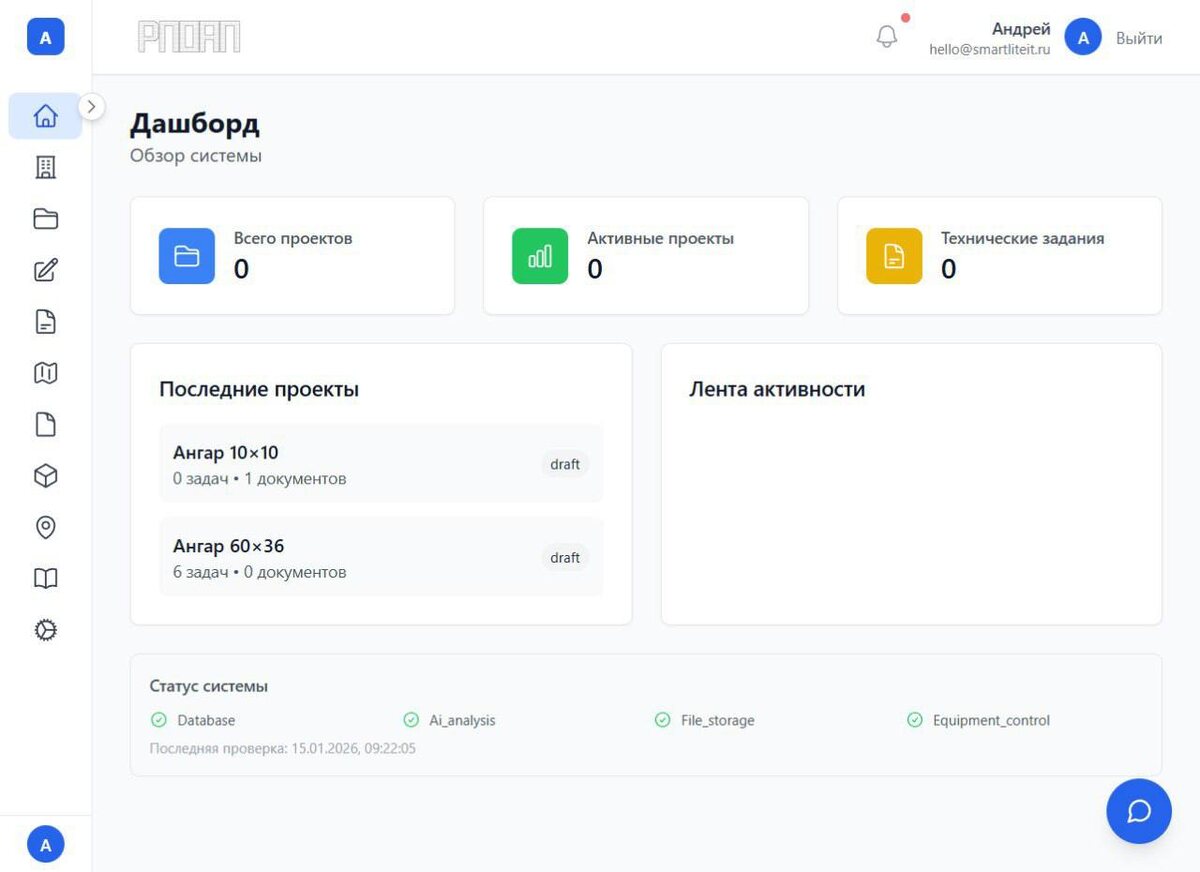Open the lined document sidebar icon

point(45,322)
